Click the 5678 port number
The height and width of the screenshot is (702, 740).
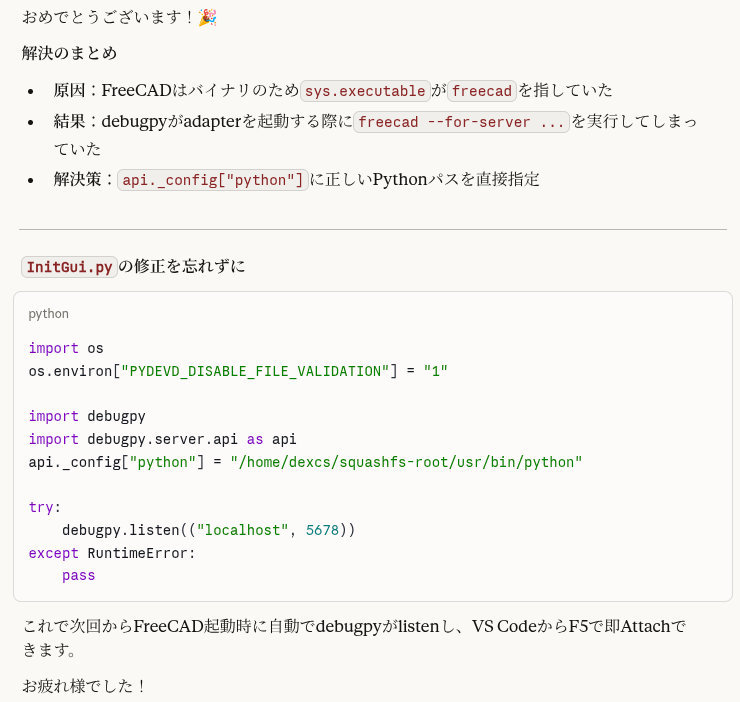322,530
